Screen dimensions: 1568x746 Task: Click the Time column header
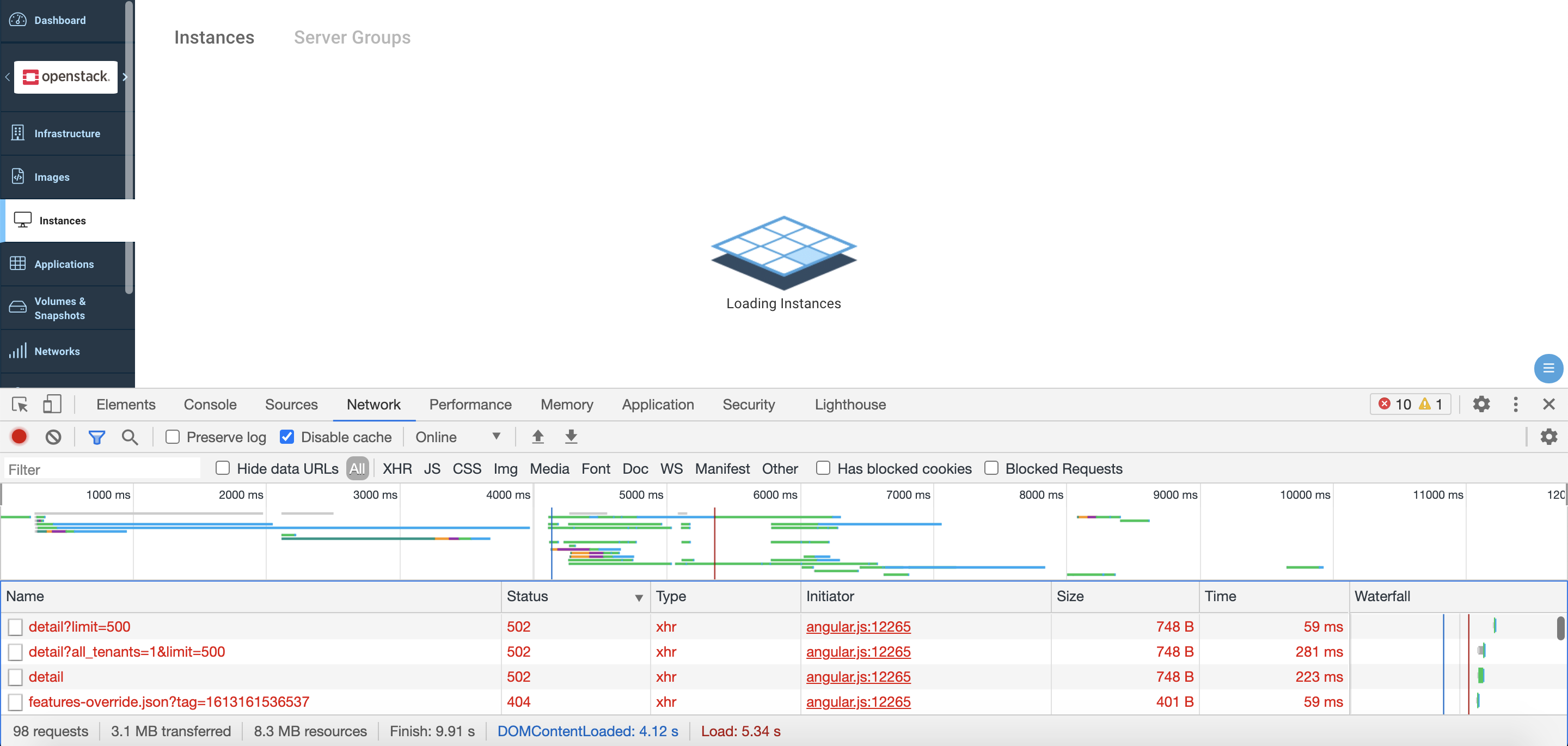pos(1274,596)
